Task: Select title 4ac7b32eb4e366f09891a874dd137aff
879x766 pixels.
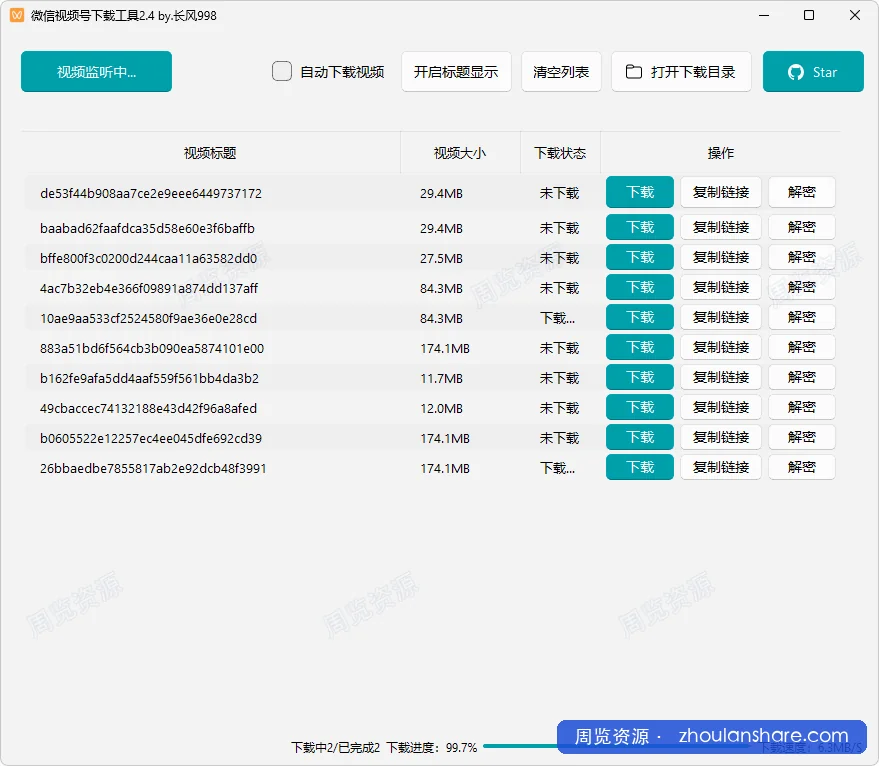Action: pyautogui.click(x=149, y=288)
